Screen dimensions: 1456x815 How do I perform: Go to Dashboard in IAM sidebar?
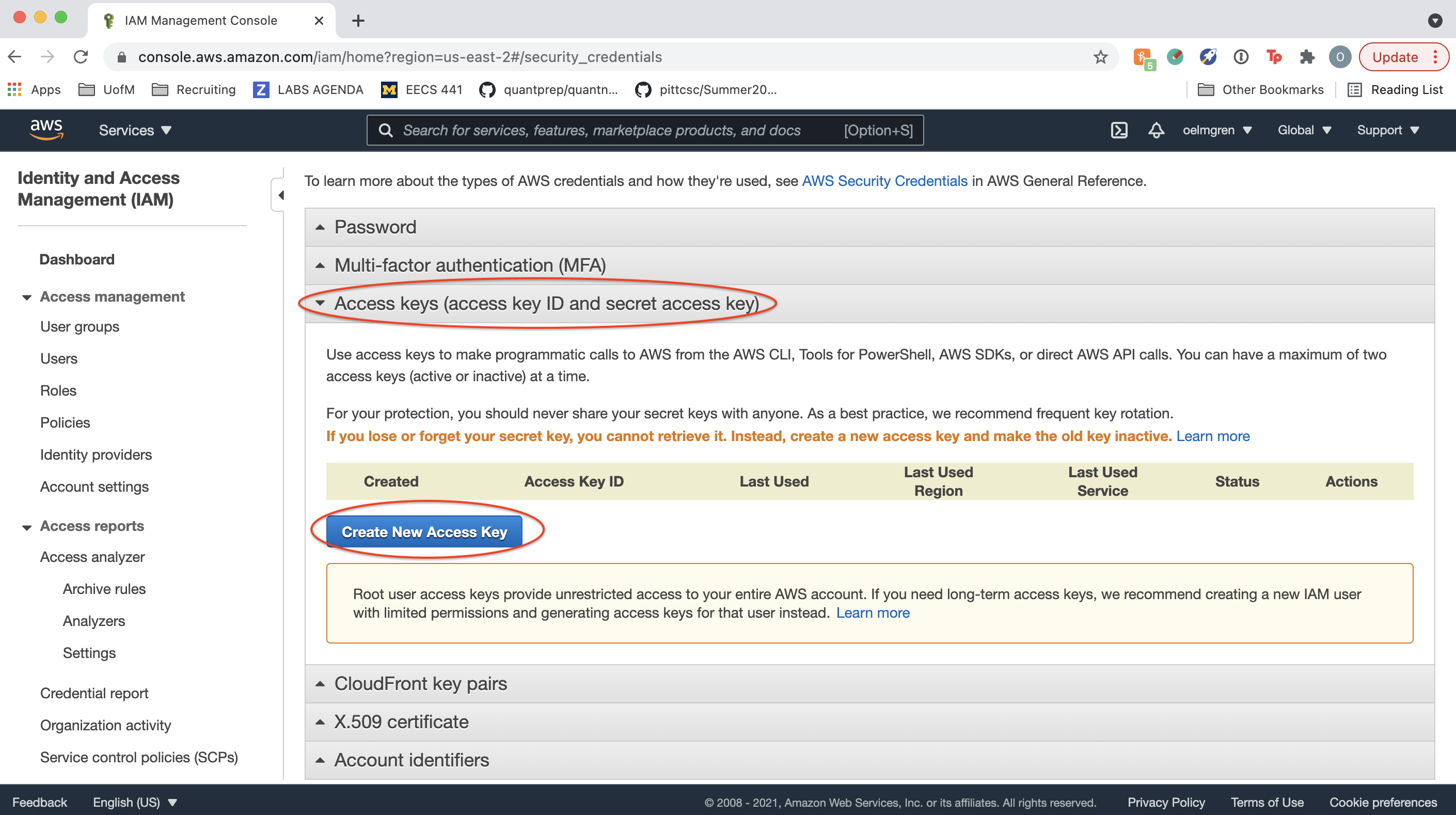click(x=77, y=259)
